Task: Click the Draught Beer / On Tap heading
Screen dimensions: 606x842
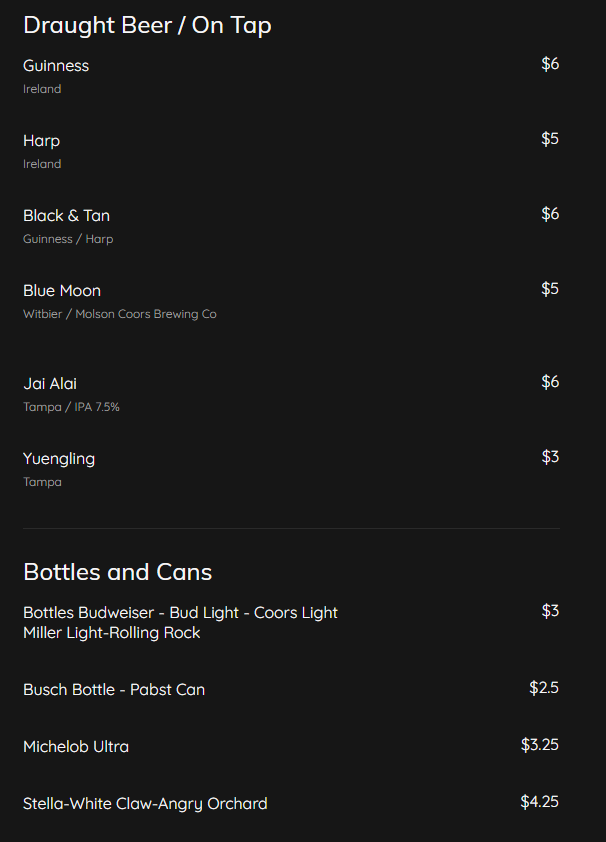Action: tap(147, 26)
